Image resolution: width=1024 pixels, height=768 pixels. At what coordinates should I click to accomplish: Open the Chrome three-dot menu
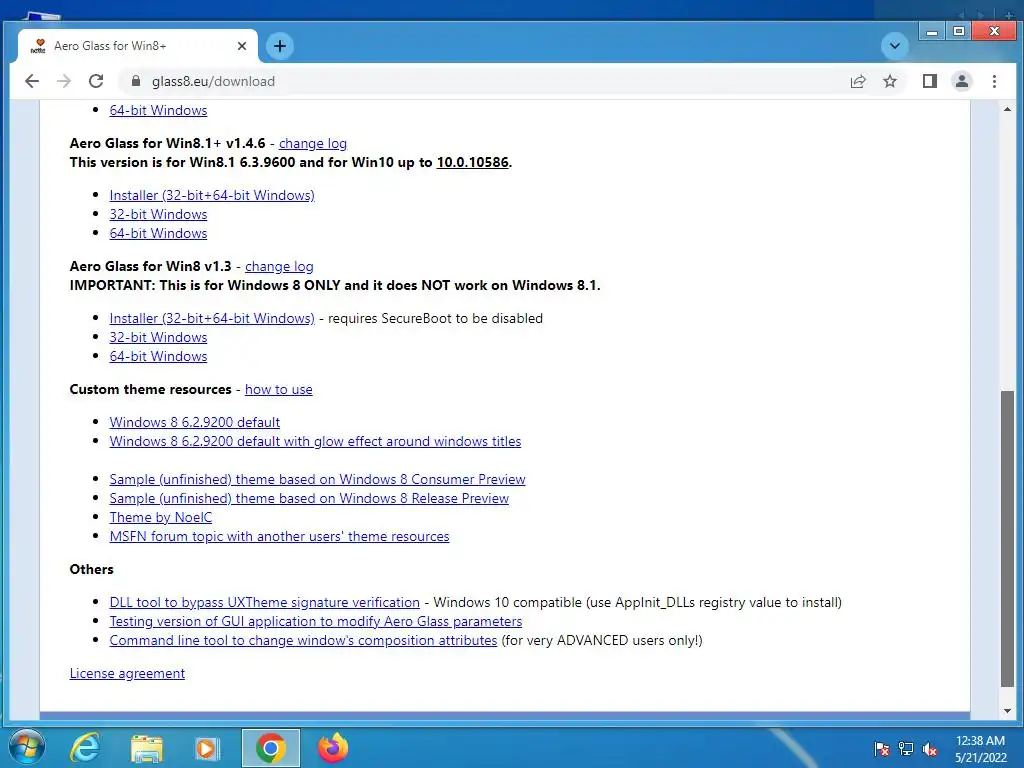pos(994,81)
